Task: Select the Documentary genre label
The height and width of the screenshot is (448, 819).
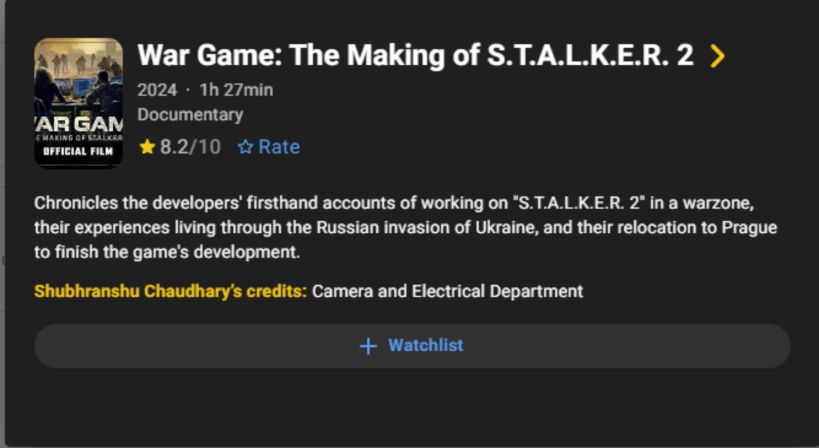Action: (x=190, y=115)
